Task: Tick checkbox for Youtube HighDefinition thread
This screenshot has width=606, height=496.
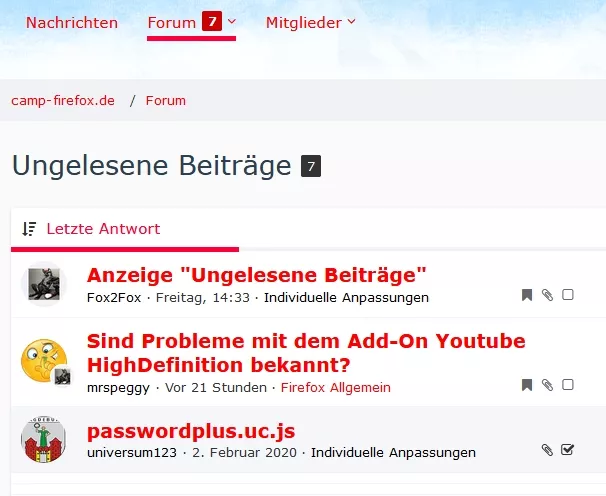Action: [568, 384]
